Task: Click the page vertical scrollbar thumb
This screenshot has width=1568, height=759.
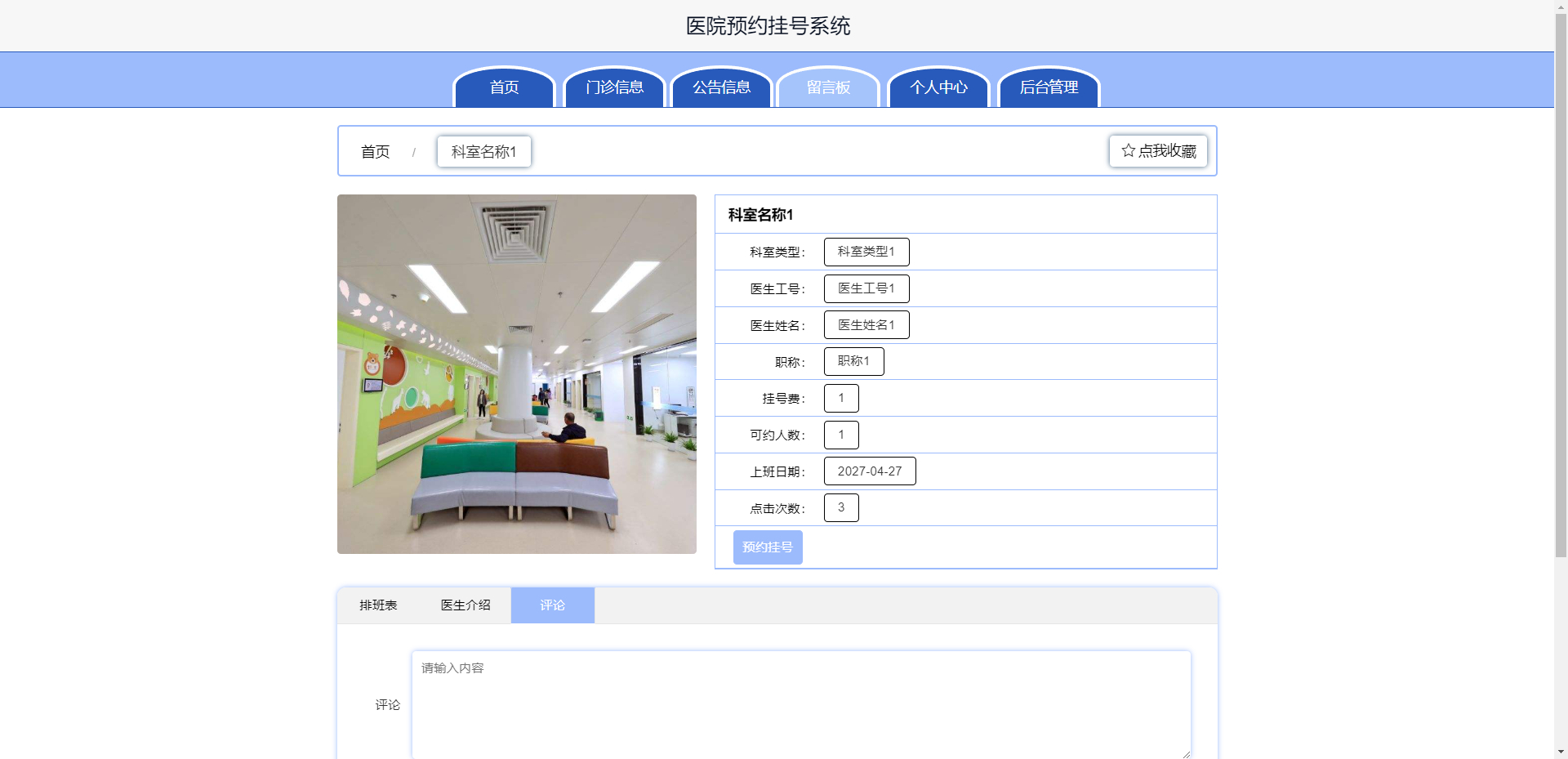Action: [1561, 284]
